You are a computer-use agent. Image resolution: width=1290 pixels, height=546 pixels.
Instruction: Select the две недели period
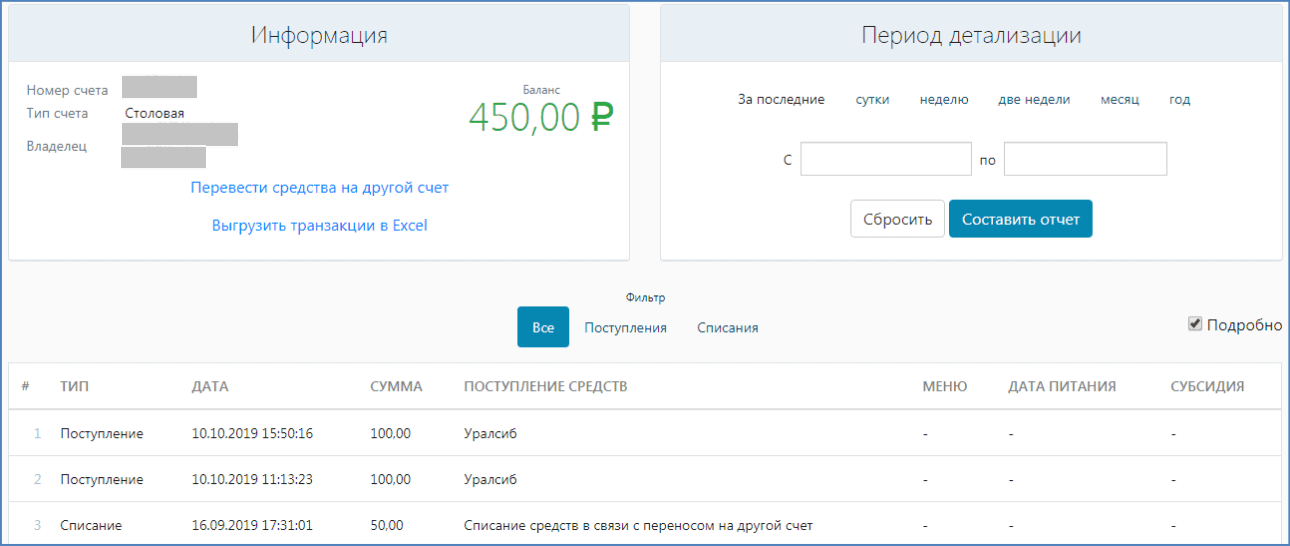[1034, 99]
